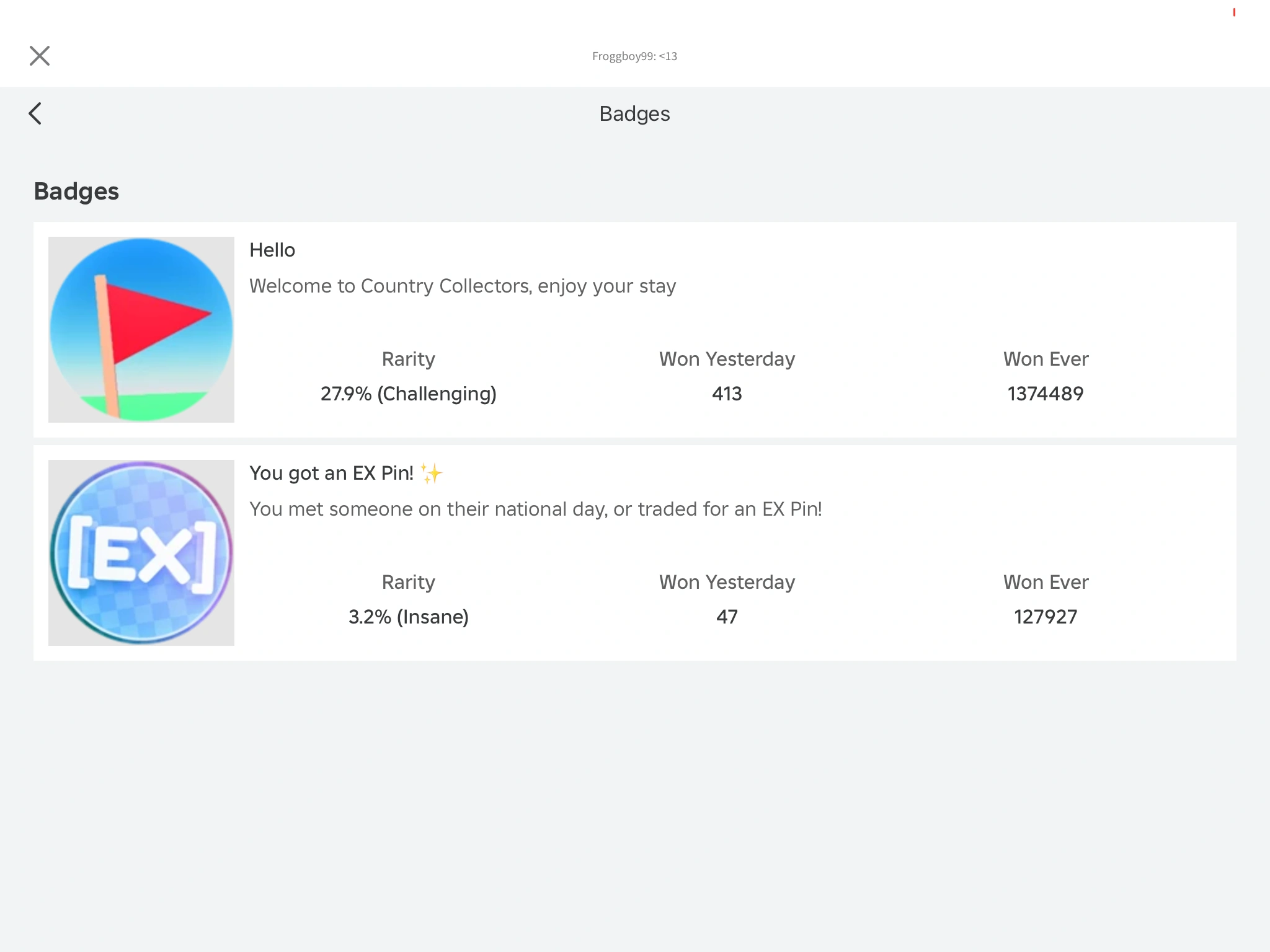This screenshot has width=1270, height=952.
Task: Select the 27.9% (Challenging) rarity value
Action: point(408,394)
